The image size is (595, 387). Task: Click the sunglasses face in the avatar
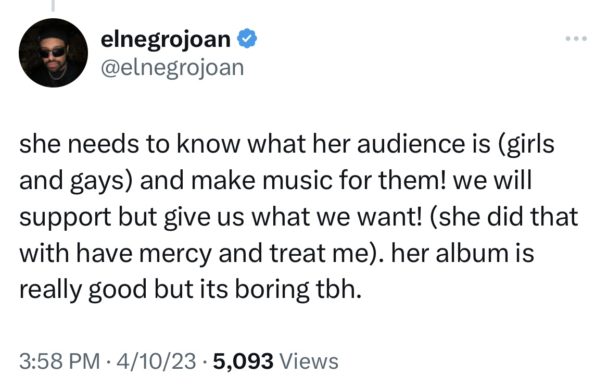point(53,52)
